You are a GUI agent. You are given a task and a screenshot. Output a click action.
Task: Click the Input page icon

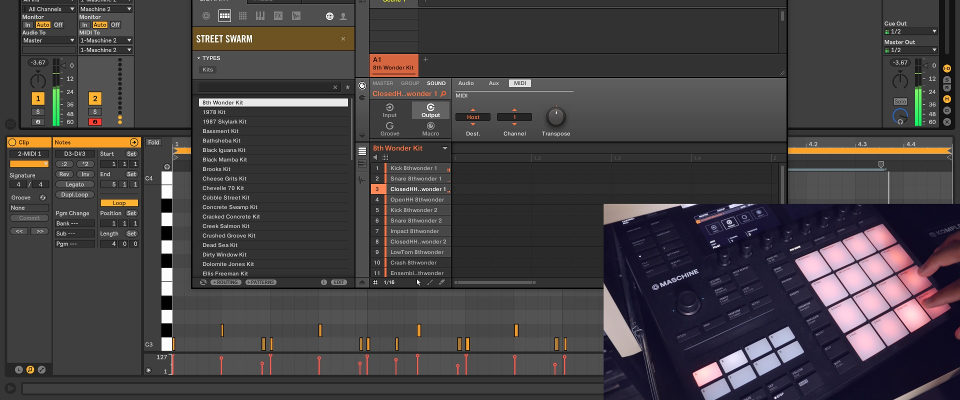[x=389, y=110]
